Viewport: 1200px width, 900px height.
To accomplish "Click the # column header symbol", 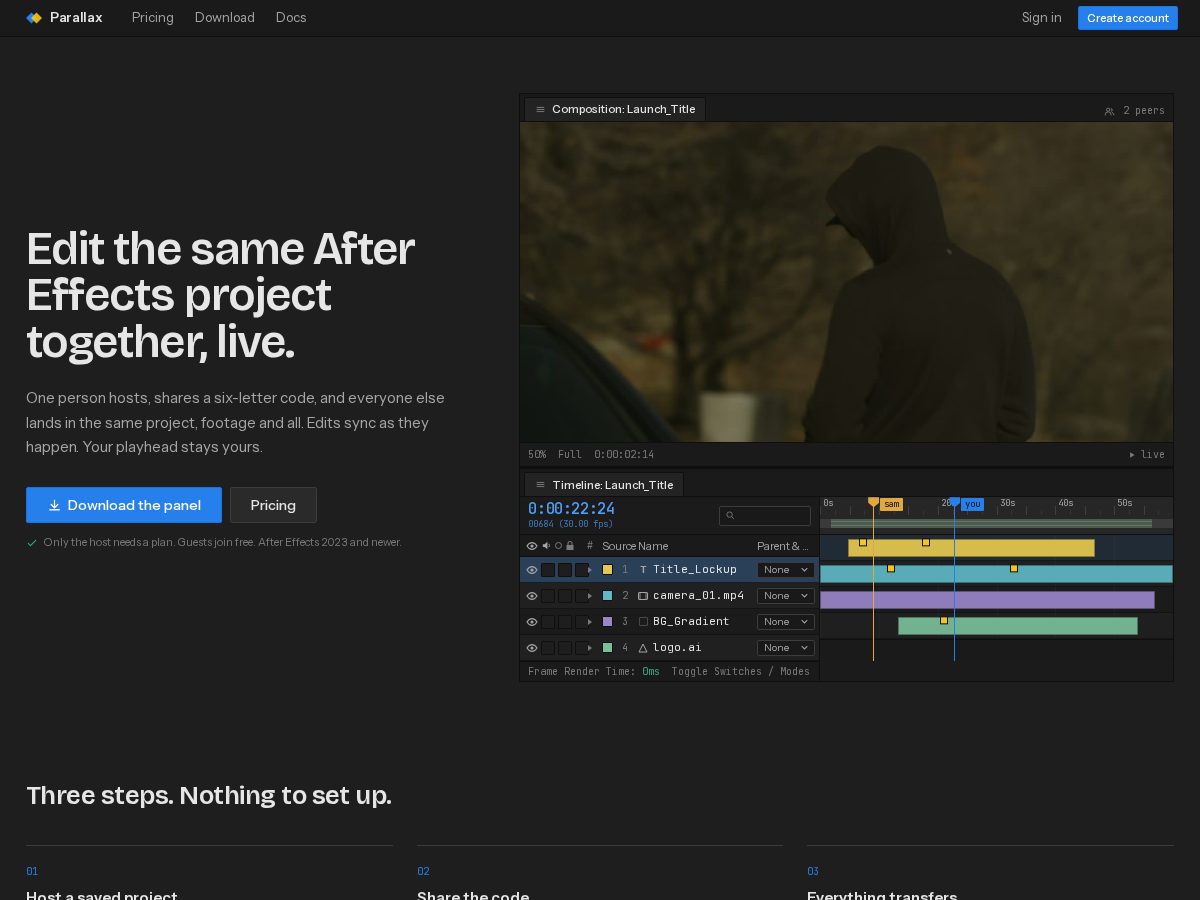I will coord(590,546).
